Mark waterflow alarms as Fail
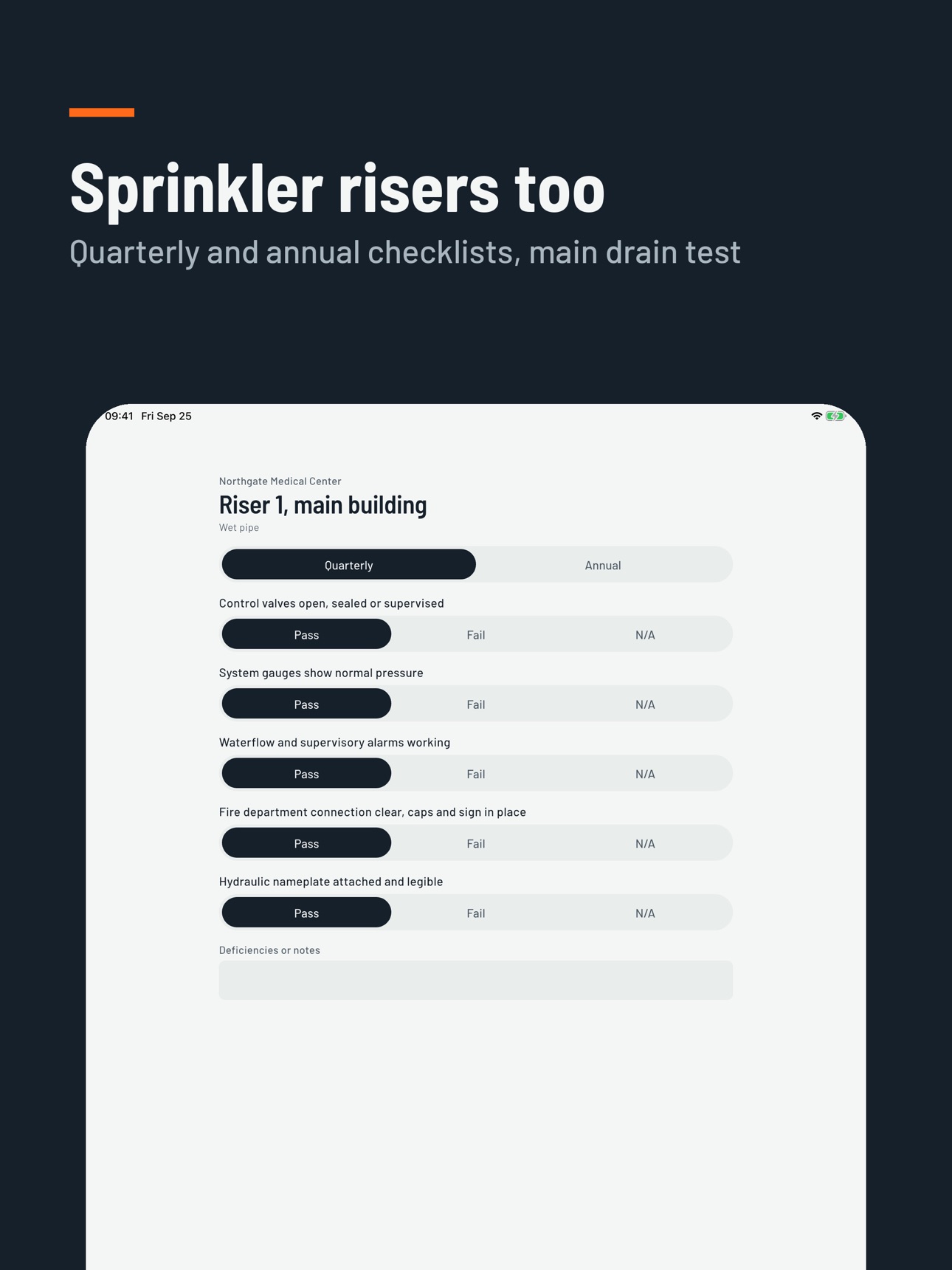This screenshot has height=1270, width=952. [x=476, y=773]
